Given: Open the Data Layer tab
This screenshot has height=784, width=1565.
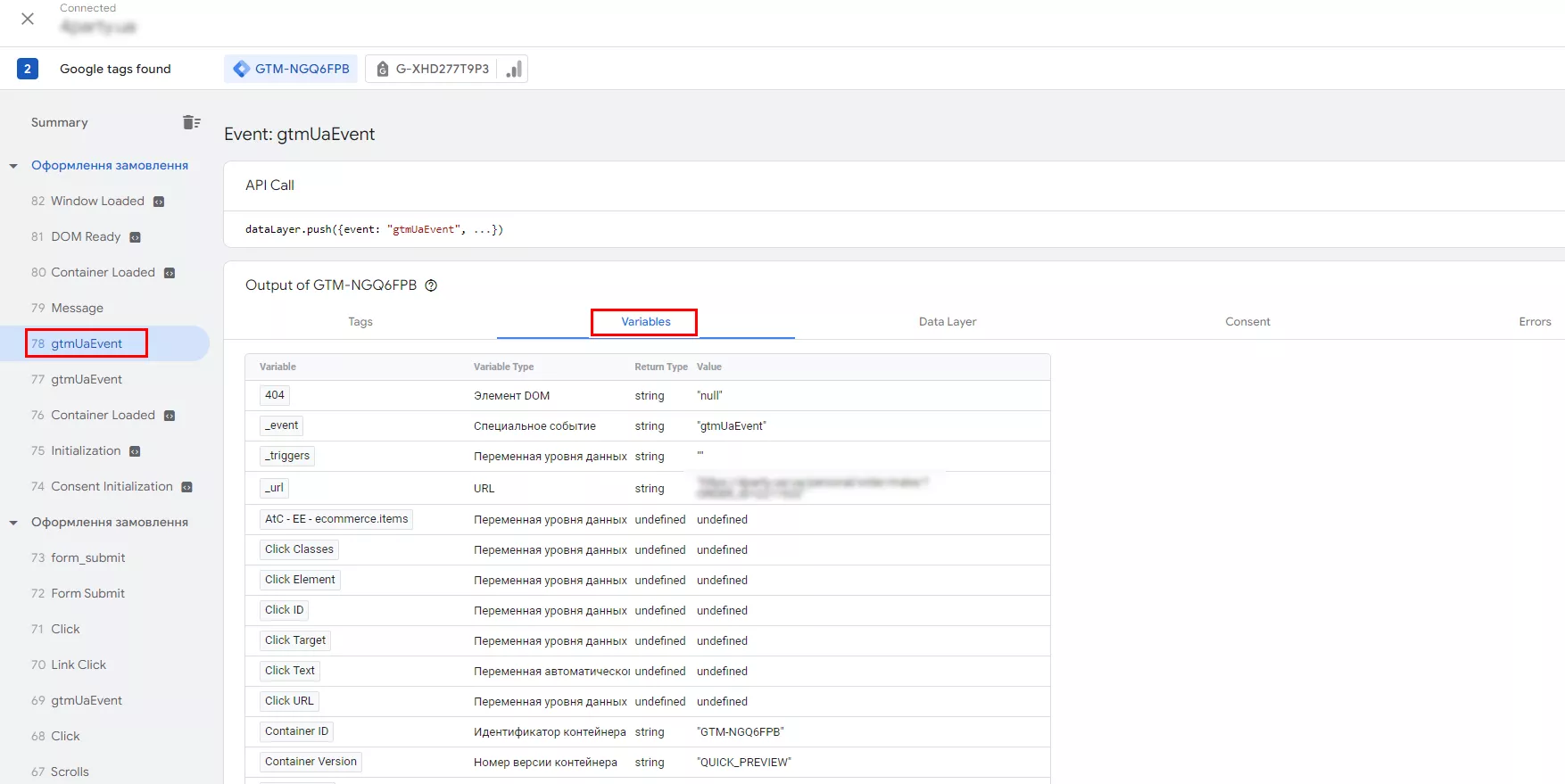Looking at the screenshot, I should coord(948,322).
